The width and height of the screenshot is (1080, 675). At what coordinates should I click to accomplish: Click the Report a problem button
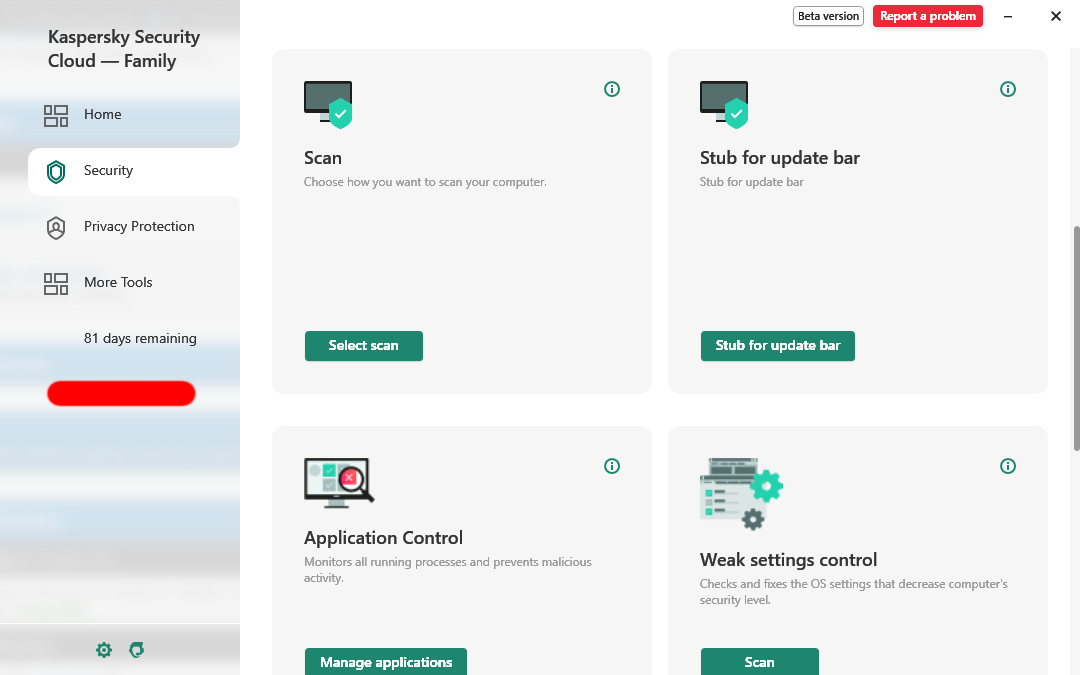pyautogui.click(x=928, y=16)
